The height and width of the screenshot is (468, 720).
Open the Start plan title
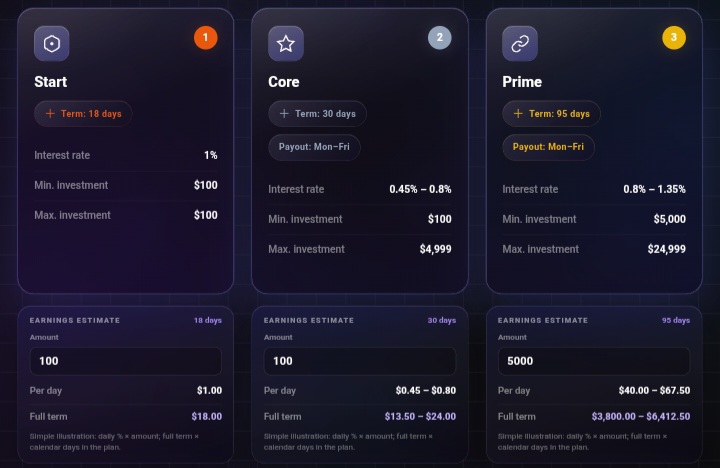pyautogui.click(x=51, y=82)
